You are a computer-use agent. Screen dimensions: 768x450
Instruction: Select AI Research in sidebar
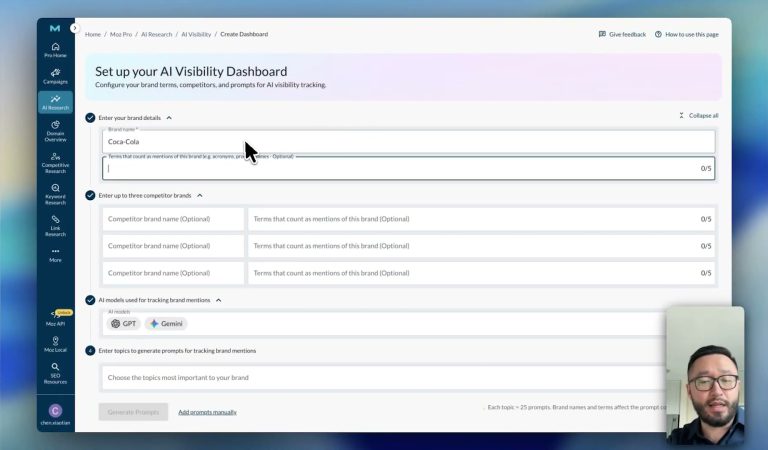tap(55, 102)
